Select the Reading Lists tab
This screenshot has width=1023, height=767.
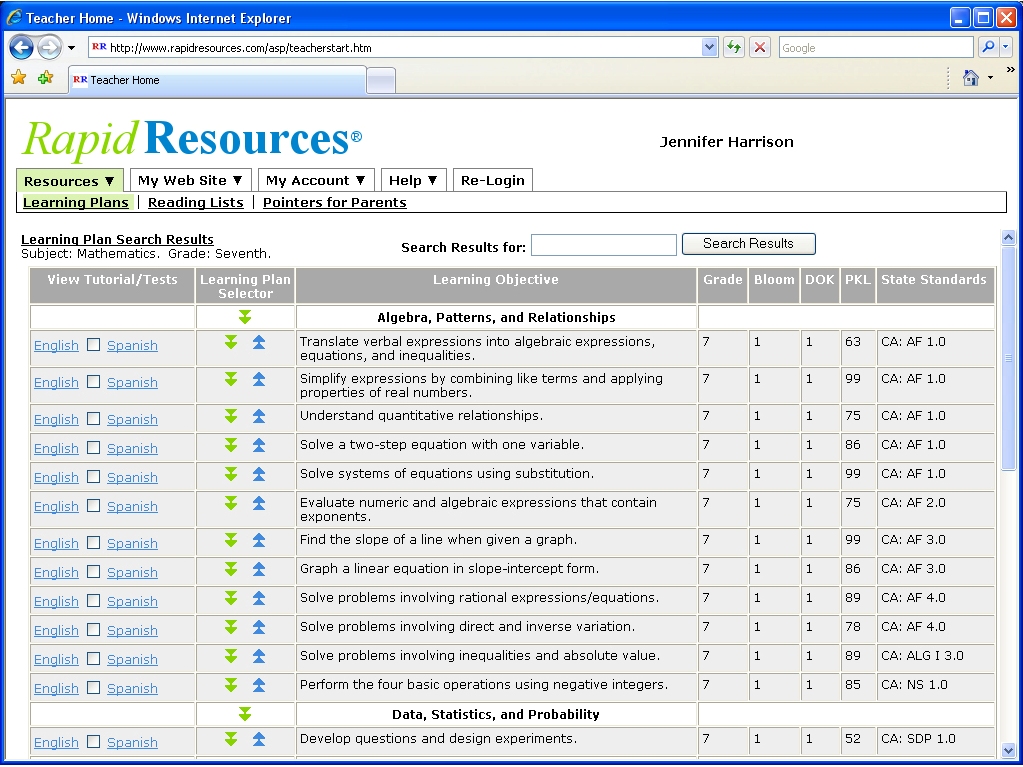(x=195, y=202)
